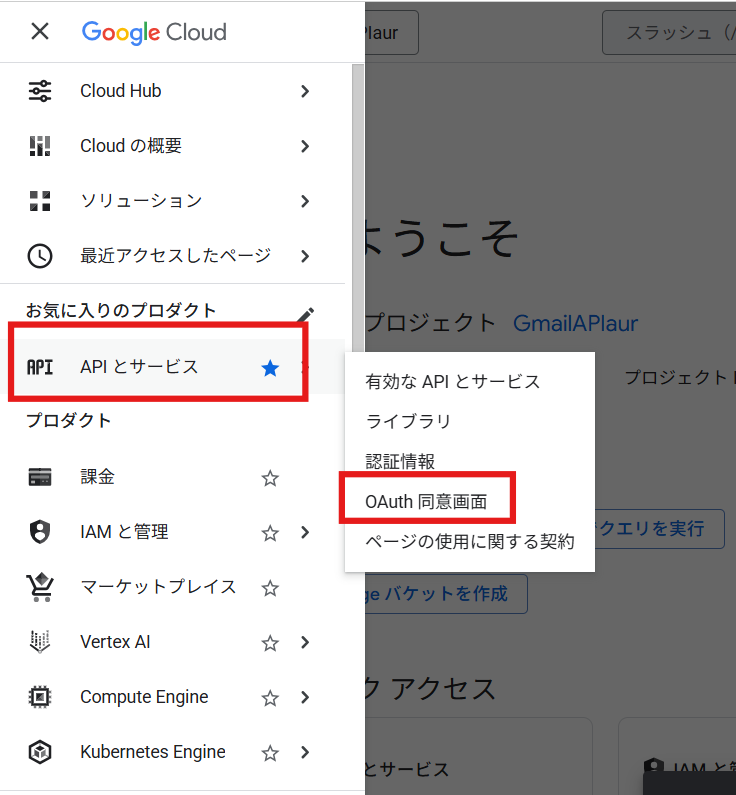
Task: Click the ソリューション grid icon
Action: [40, 201]
